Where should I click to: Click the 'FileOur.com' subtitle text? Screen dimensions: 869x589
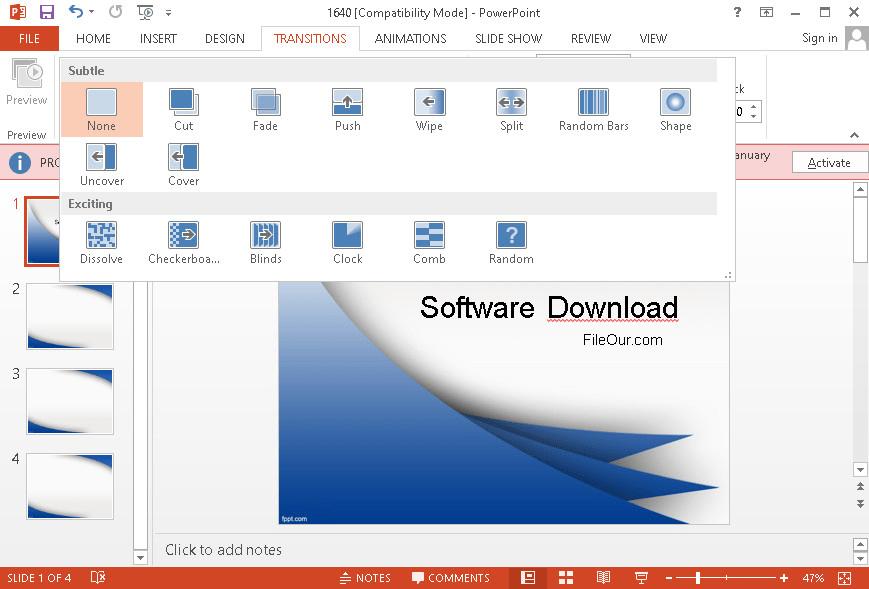point(622,340)
